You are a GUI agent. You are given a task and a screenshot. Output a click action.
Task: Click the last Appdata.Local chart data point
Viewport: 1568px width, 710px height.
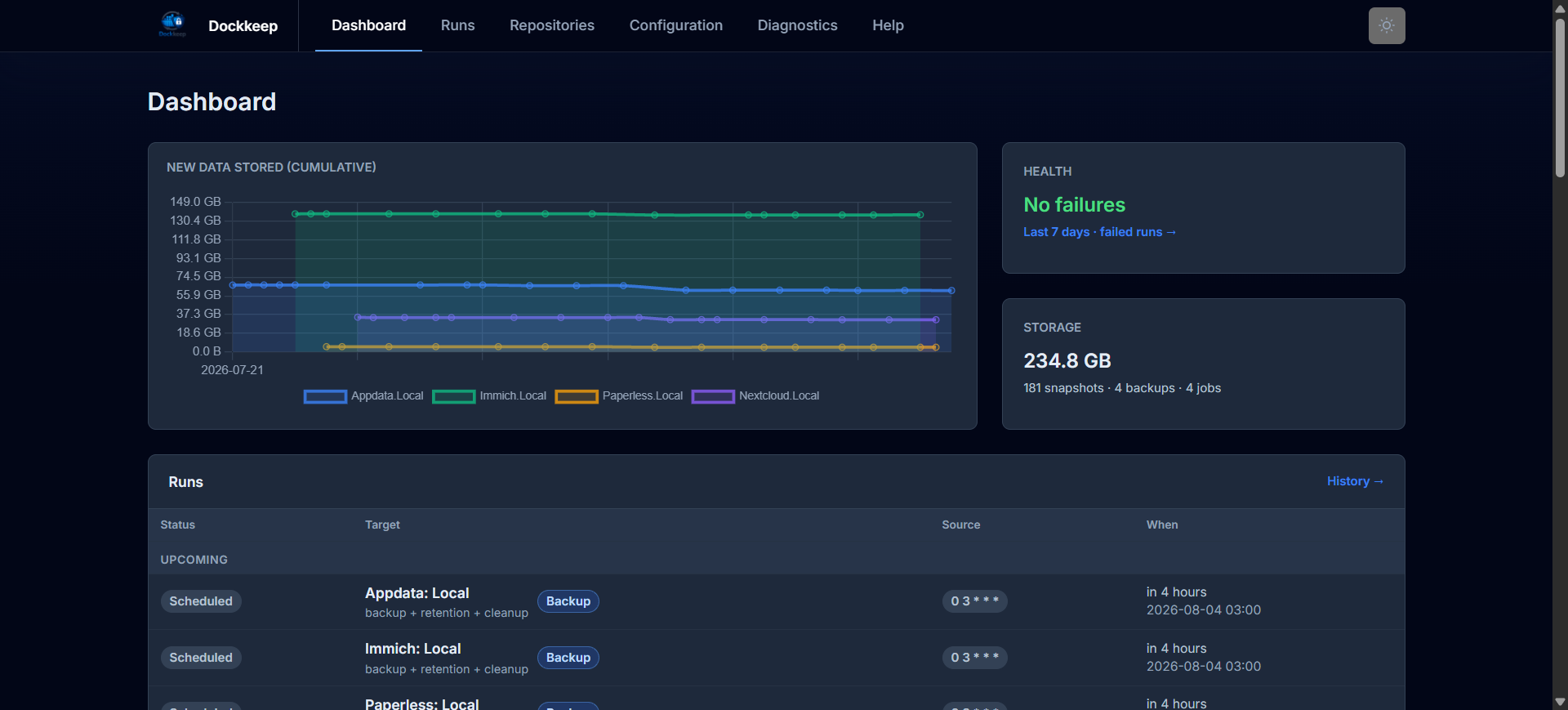(951, 290)
